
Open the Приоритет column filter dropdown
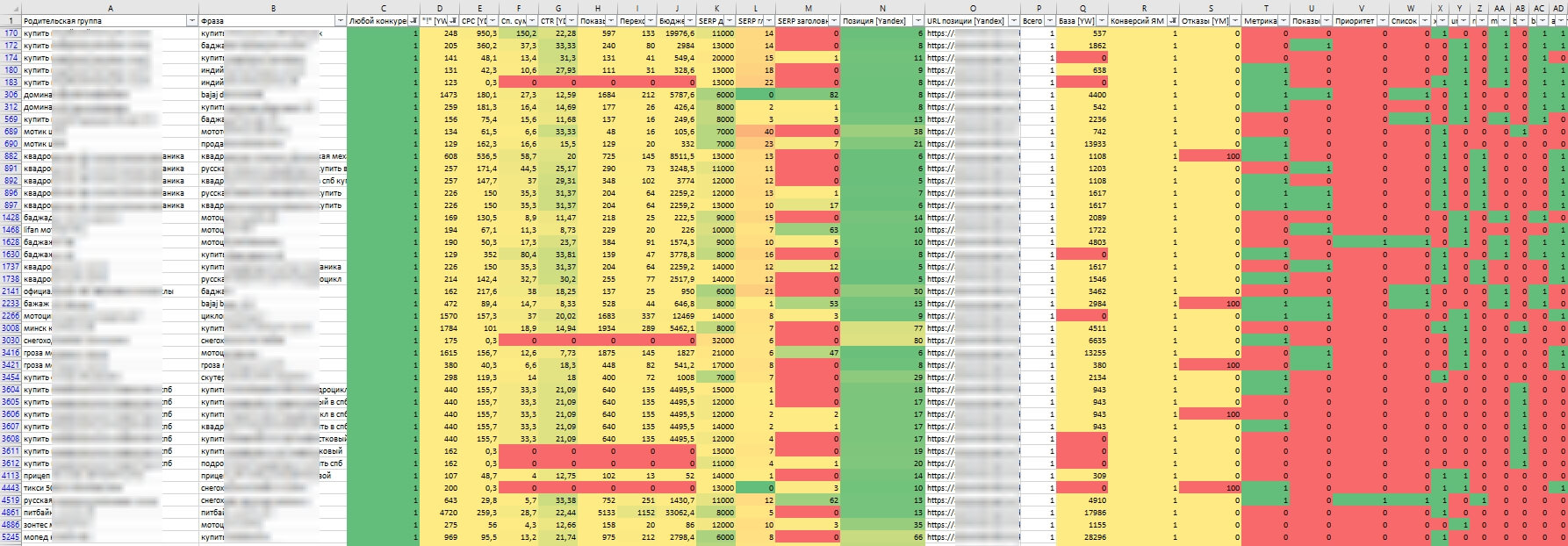1384,21
